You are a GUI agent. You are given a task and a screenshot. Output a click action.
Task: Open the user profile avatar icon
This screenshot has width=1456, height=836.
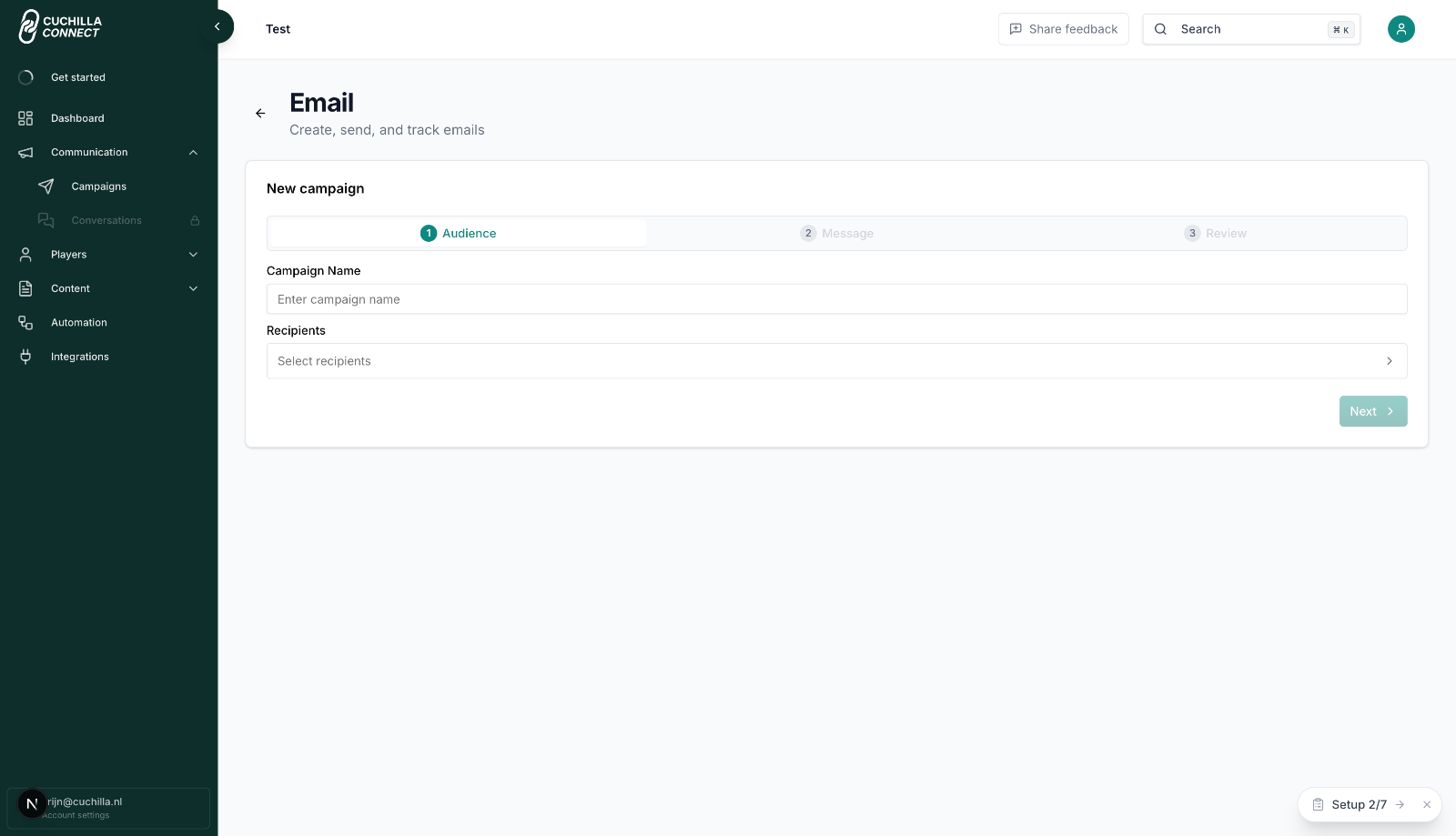(x=1401, y=29)
